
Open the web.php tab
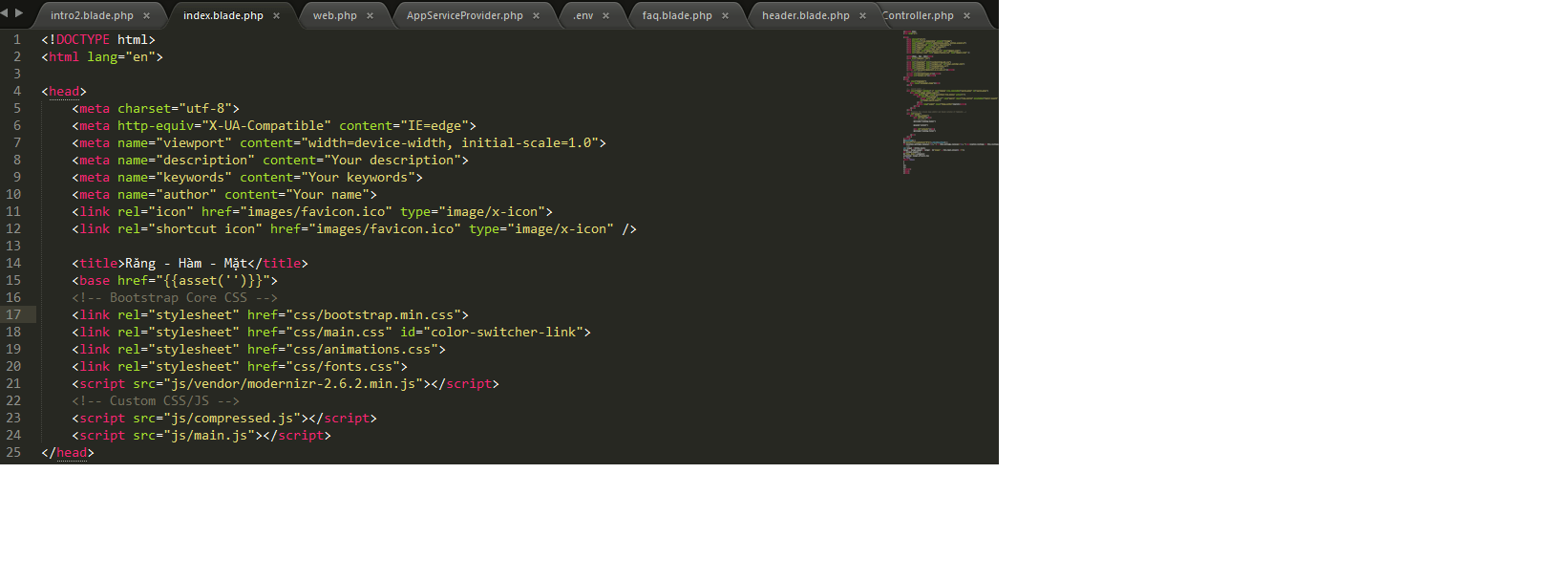334,15
